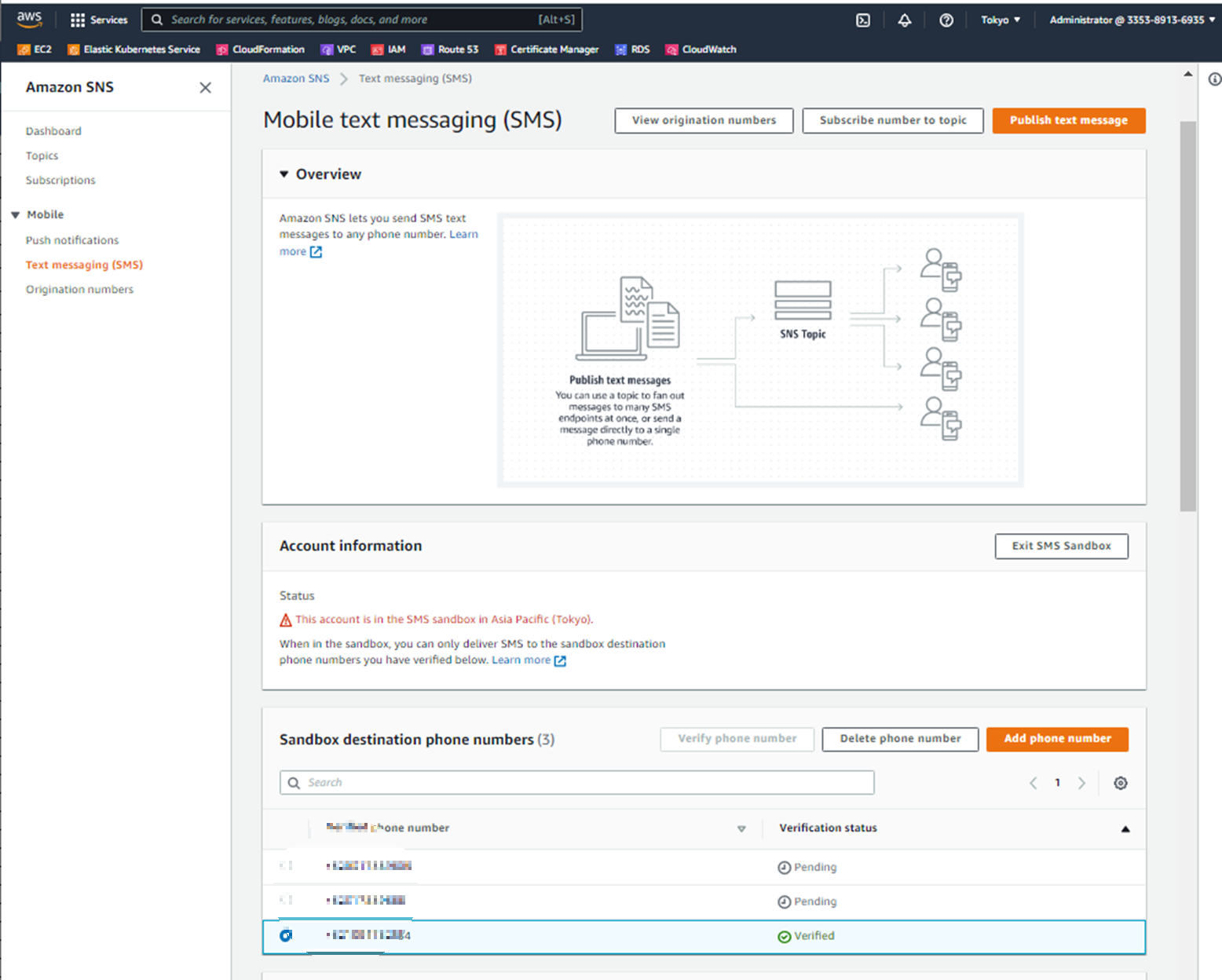Click the first Pending status text
Screen dimensions: 1222x980
click(814, 868)
